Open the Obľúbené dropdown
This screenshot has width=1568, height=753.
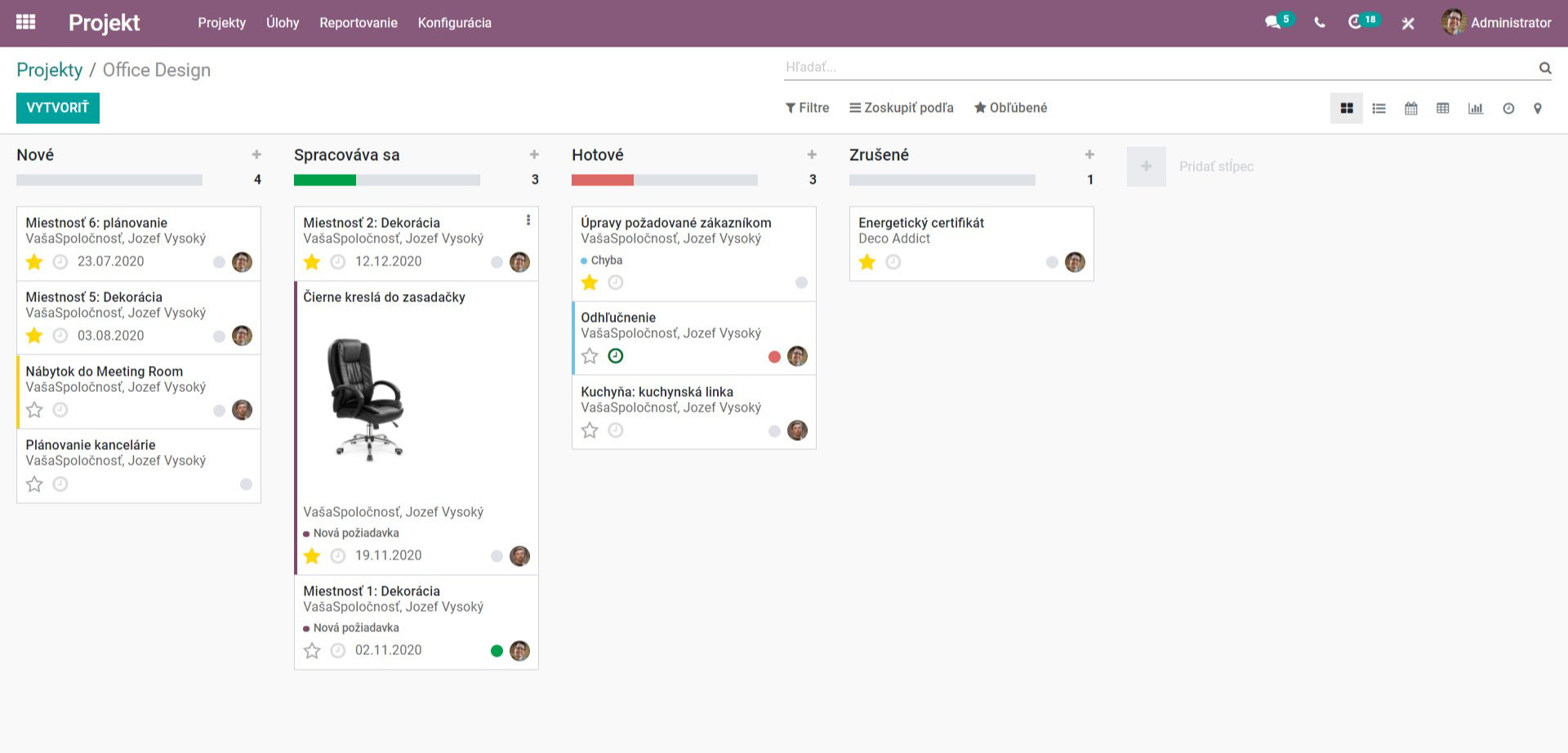pos(1010,108)
